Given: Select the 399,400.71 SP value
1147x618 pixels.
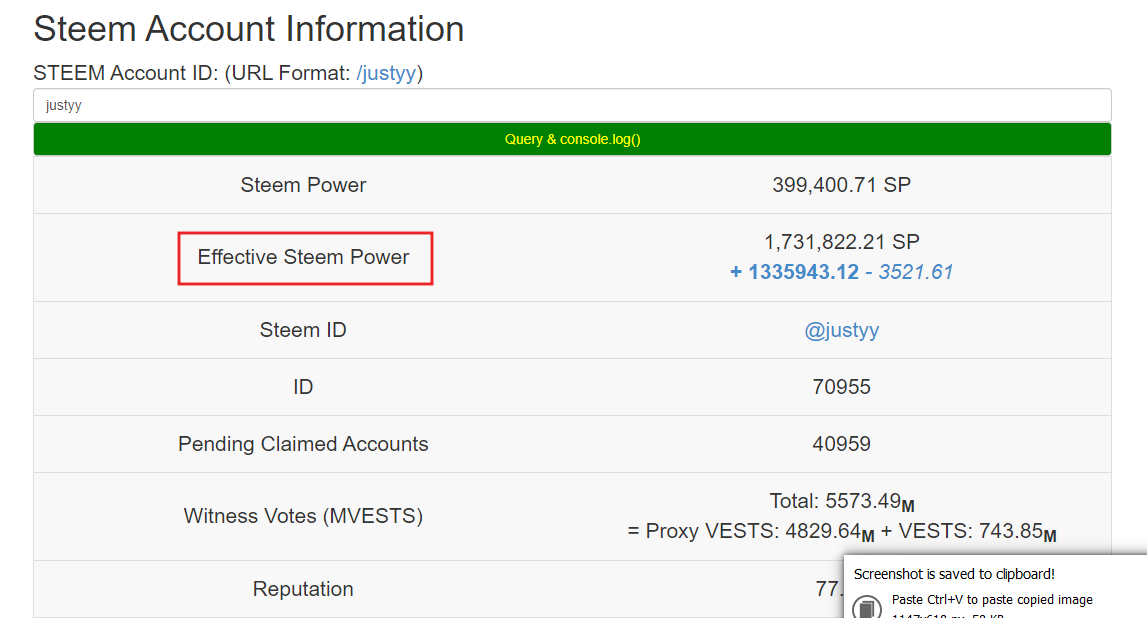Looking at the screenshot, I should [x=841, y=185].
